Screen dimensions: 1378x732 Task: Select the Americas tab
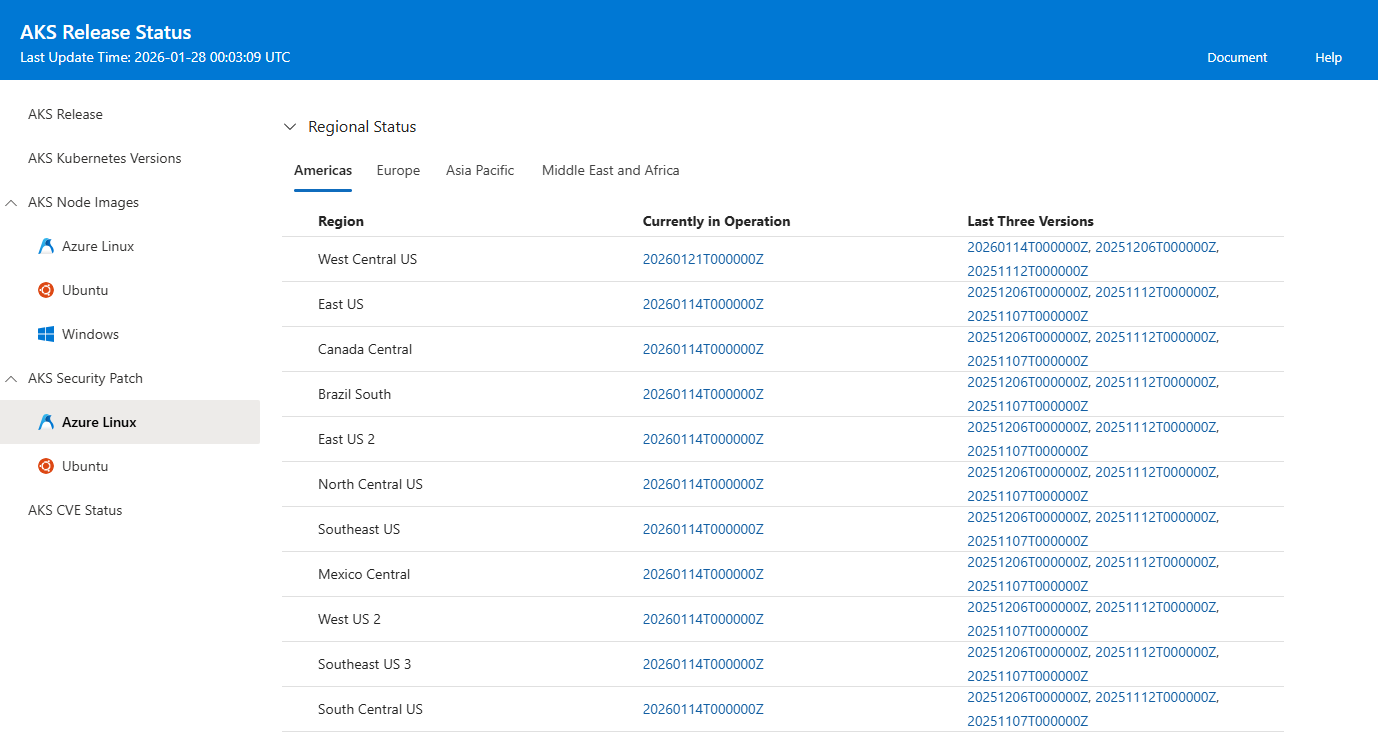coord(322,170)
